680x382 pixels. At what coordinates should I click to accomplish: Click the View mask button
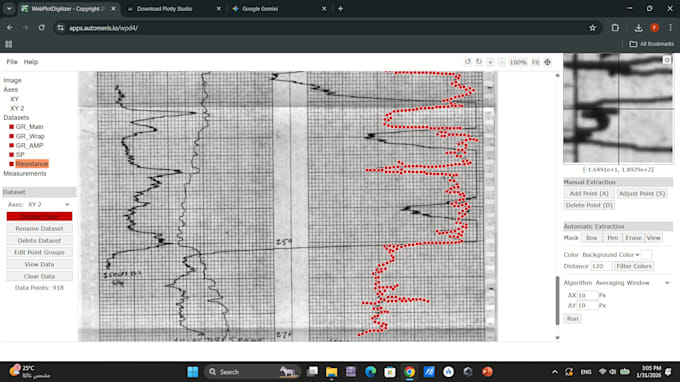tap(653, 238)
